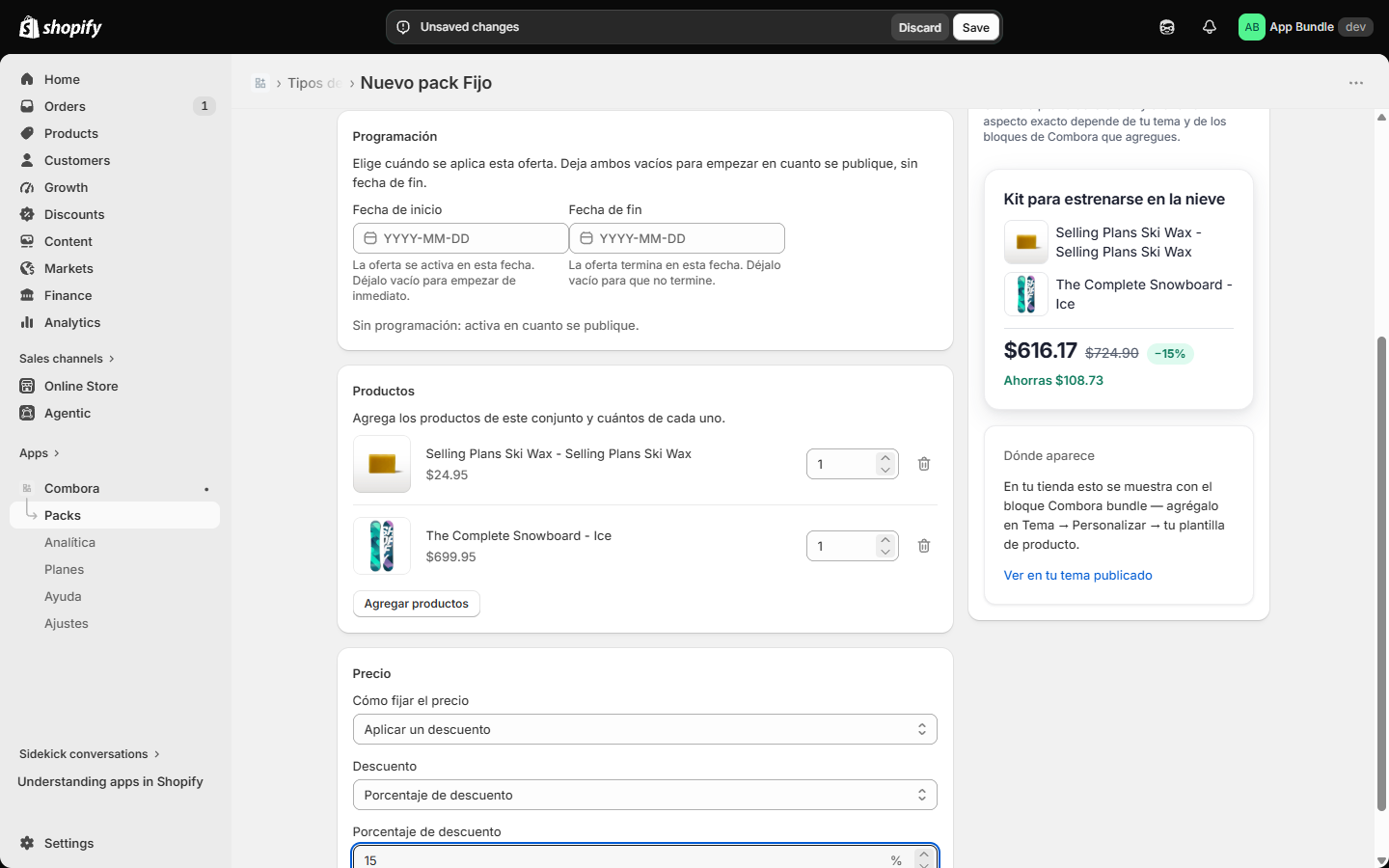Click the Orders count badge '1'
The image size is (1389, 868).
pos(204,106)
